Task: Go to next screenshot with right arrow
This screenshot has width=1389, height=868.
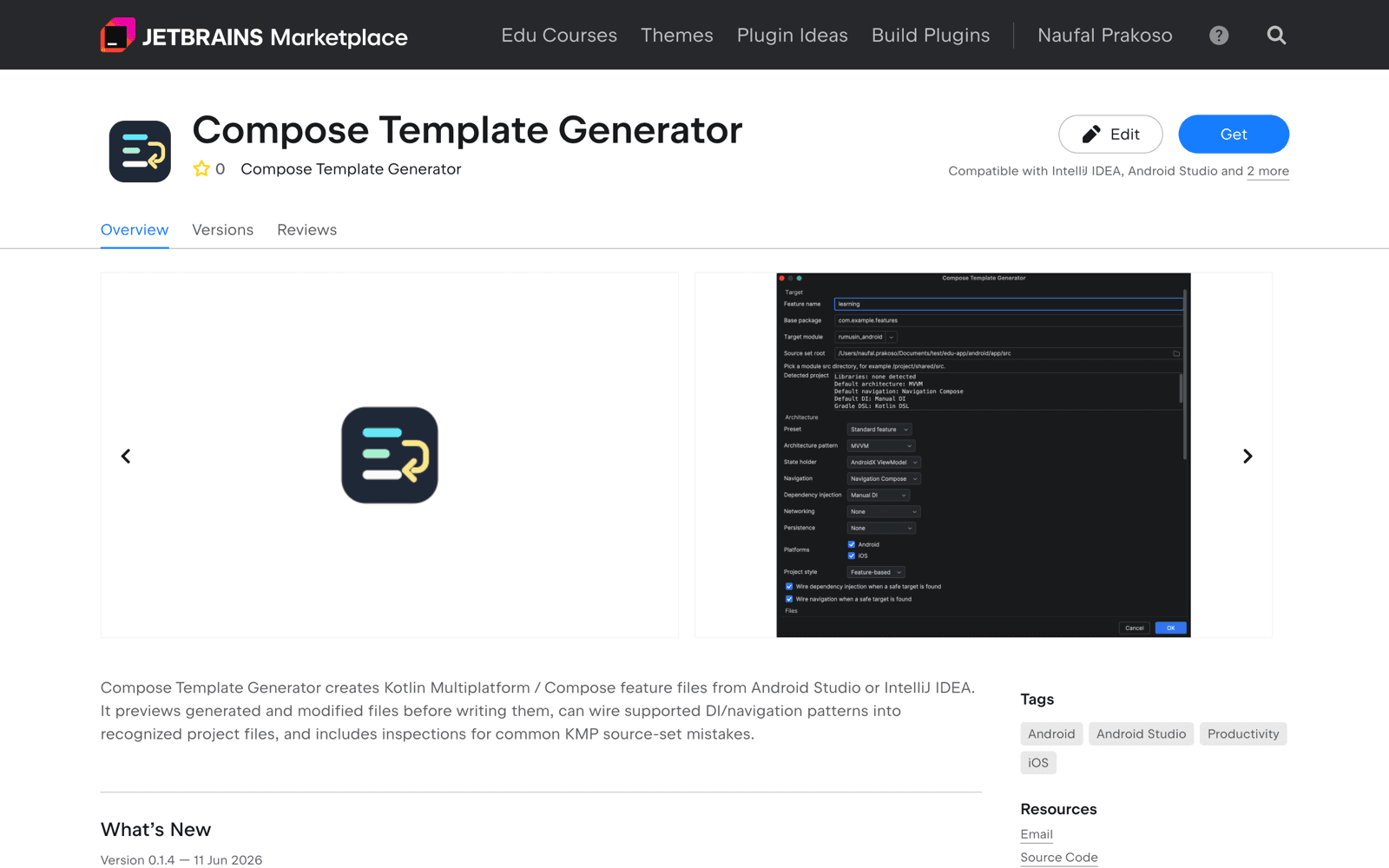Action: coord(1247,456)
